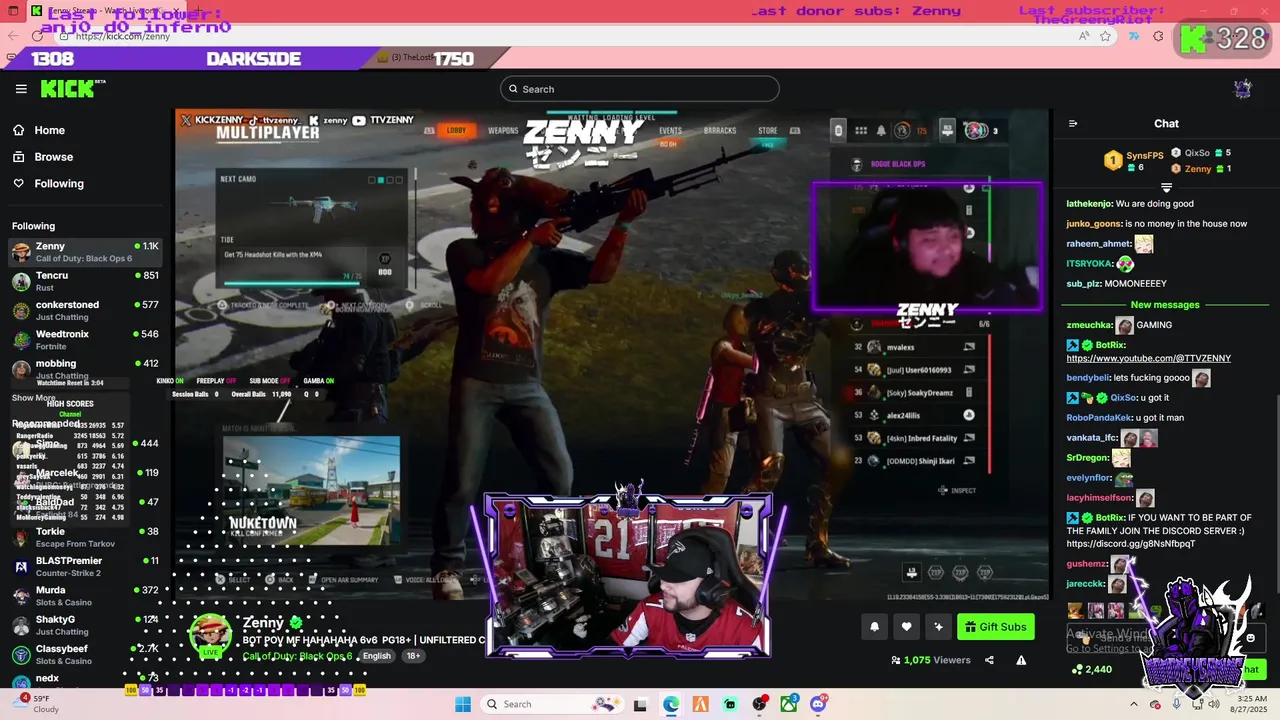This screenshot has height=720, width=1280.
Task: Open the chat emoji picker
Action: click(x=1250, y=638)
